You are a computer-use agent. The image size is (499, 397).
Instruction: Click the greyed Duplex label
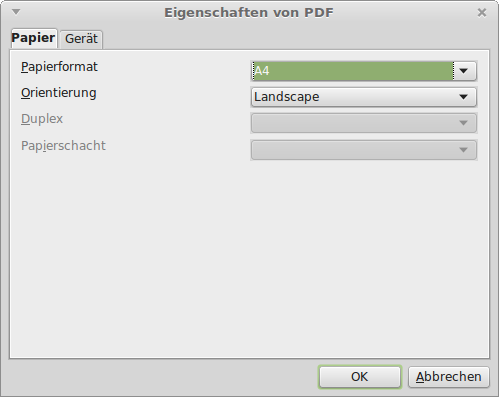click(x=42, y=119)
